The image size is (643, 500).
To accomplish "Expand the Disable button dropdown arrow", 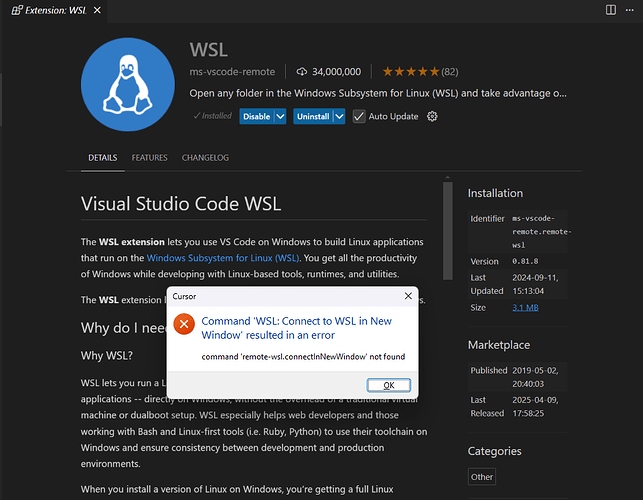I will tap(280, 116).
